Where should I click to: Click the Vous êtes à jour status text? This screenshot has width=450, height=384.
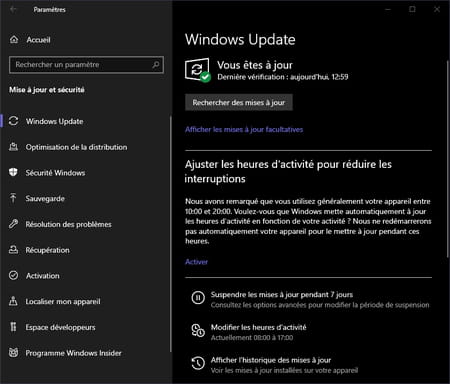point(255,65)
